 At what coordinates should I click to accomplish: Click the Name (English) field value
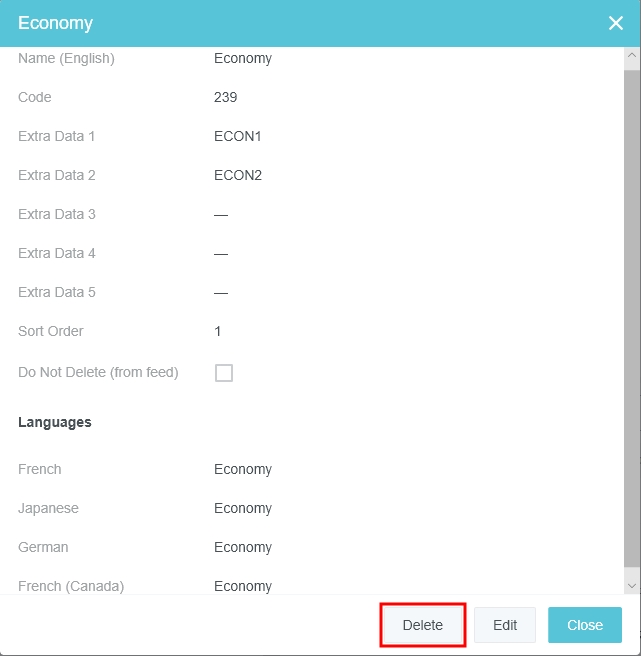pos(243,58)
